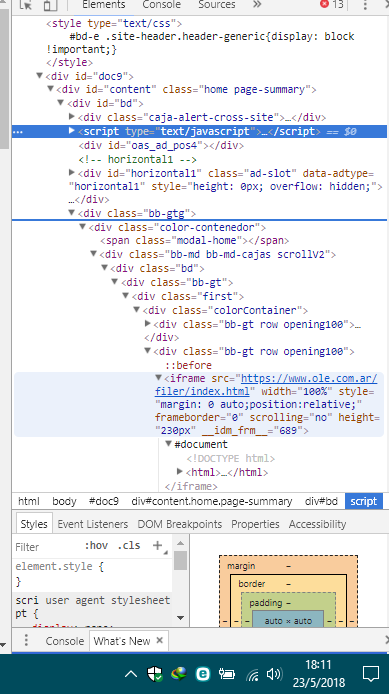The height and width of the screenshot is (694, 389).
Task: Focus the styles Filter input
Action: click(46, 547)
